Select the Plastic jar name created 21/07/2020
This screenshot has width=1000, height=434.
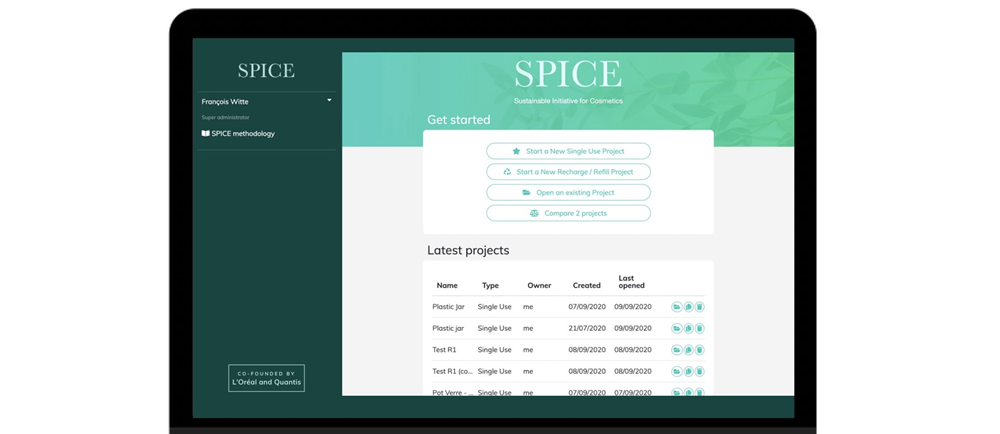pyautogui.click(x=448, y=329)
